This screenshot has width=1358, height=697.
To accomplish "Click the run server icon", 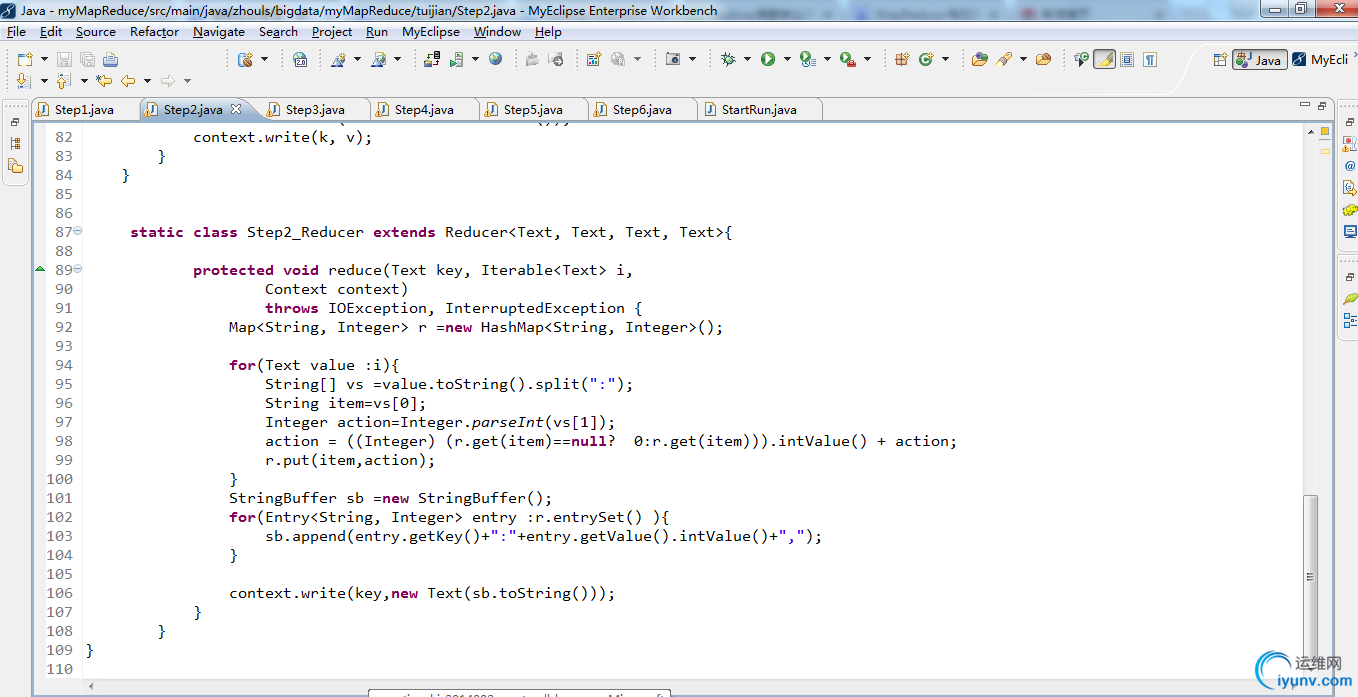I will tap(456, 59).
